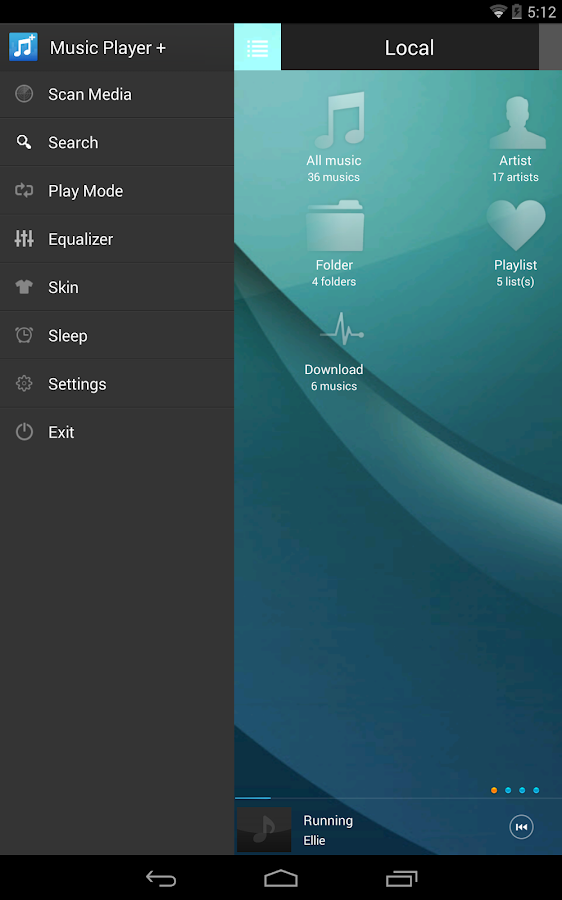Click the repeat arrows Play Mode icon
Viewport: 562px width, 900px height.
point(24,190)
